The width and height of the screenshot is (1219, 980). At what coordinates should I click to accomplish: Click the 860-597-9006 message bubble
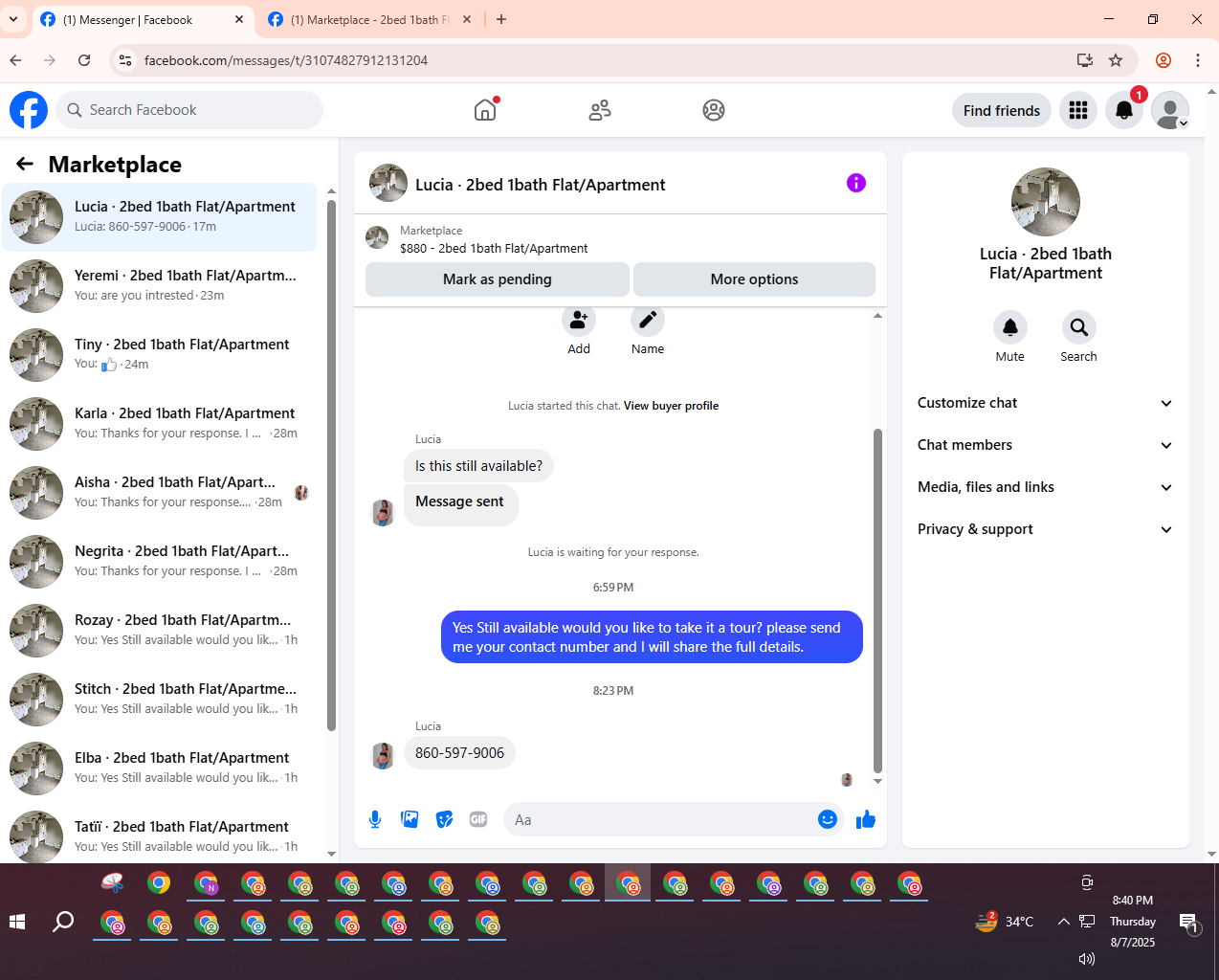(459, 753)
